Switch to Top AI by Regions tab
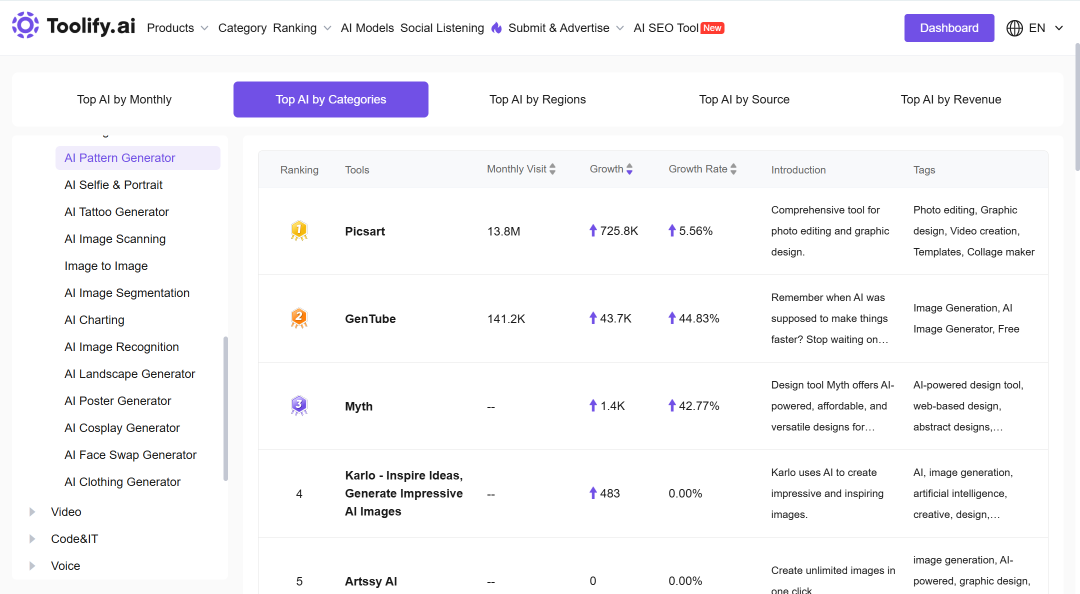The image size is (1080, 594). [537, 99]
